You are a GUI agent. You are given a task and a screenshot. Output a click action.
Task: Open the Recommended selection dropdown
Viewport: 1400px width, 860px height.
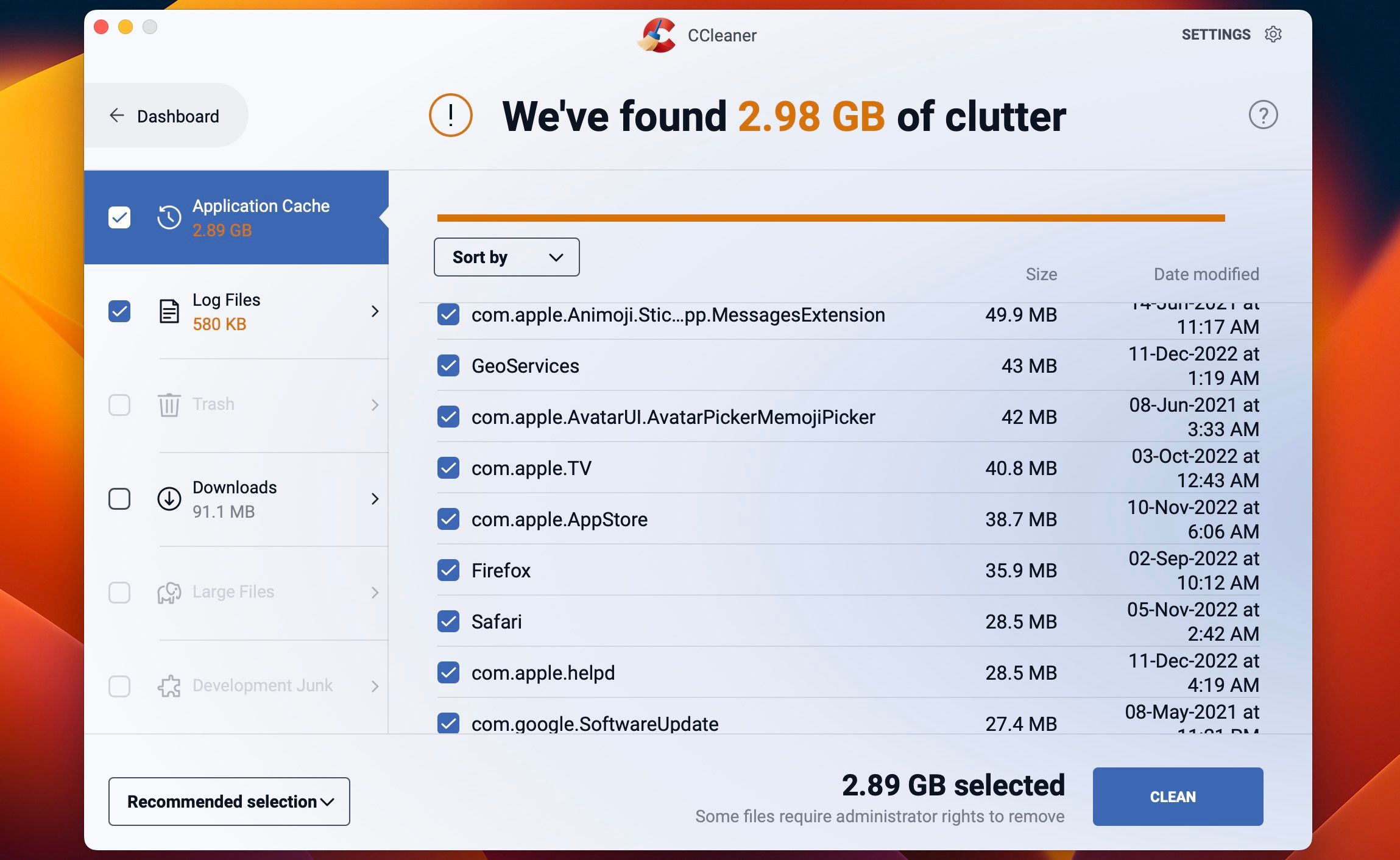[229, 802]
